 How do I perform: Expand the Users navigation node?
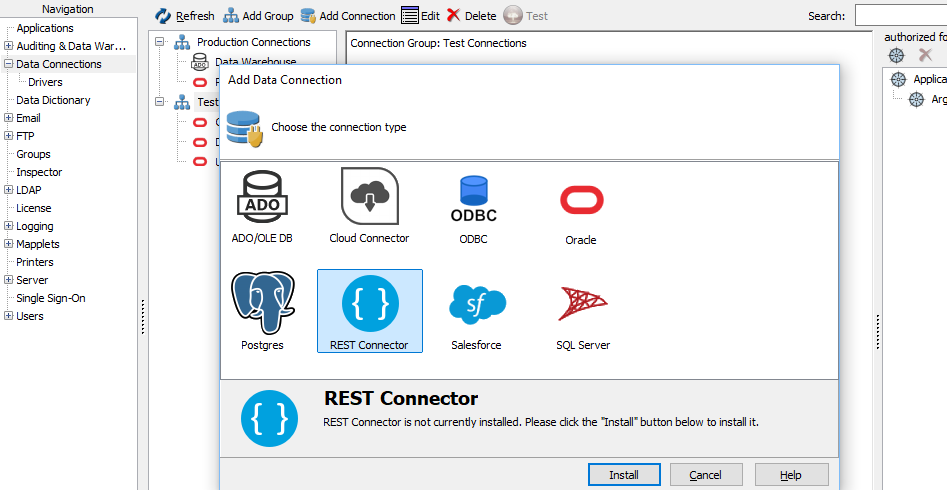[9, 316]
